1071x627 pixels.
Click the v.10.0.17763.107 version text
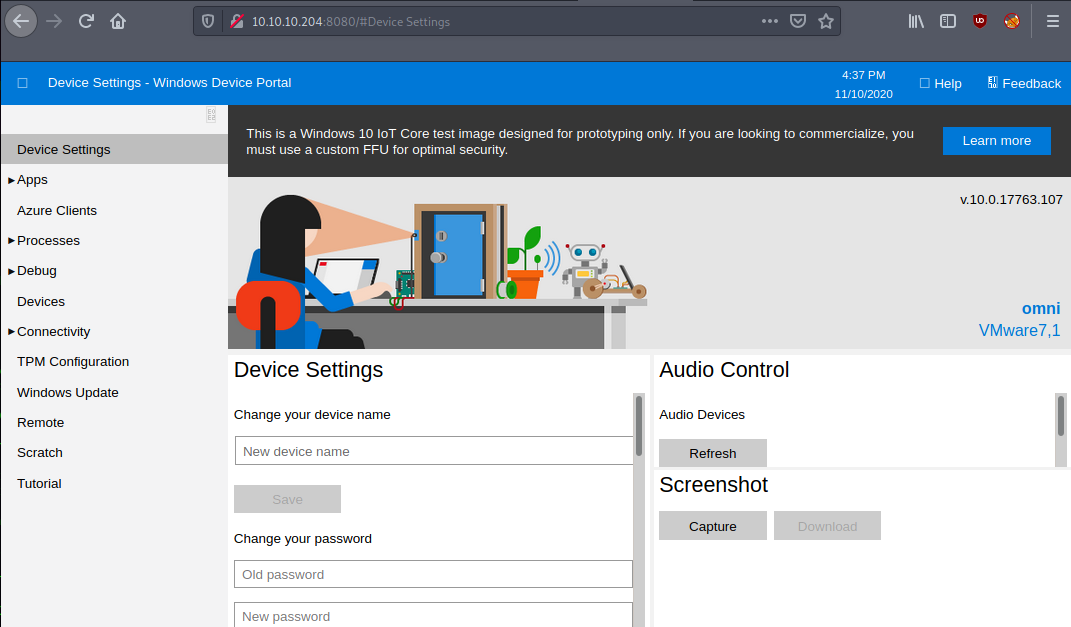click(1011, 199)
